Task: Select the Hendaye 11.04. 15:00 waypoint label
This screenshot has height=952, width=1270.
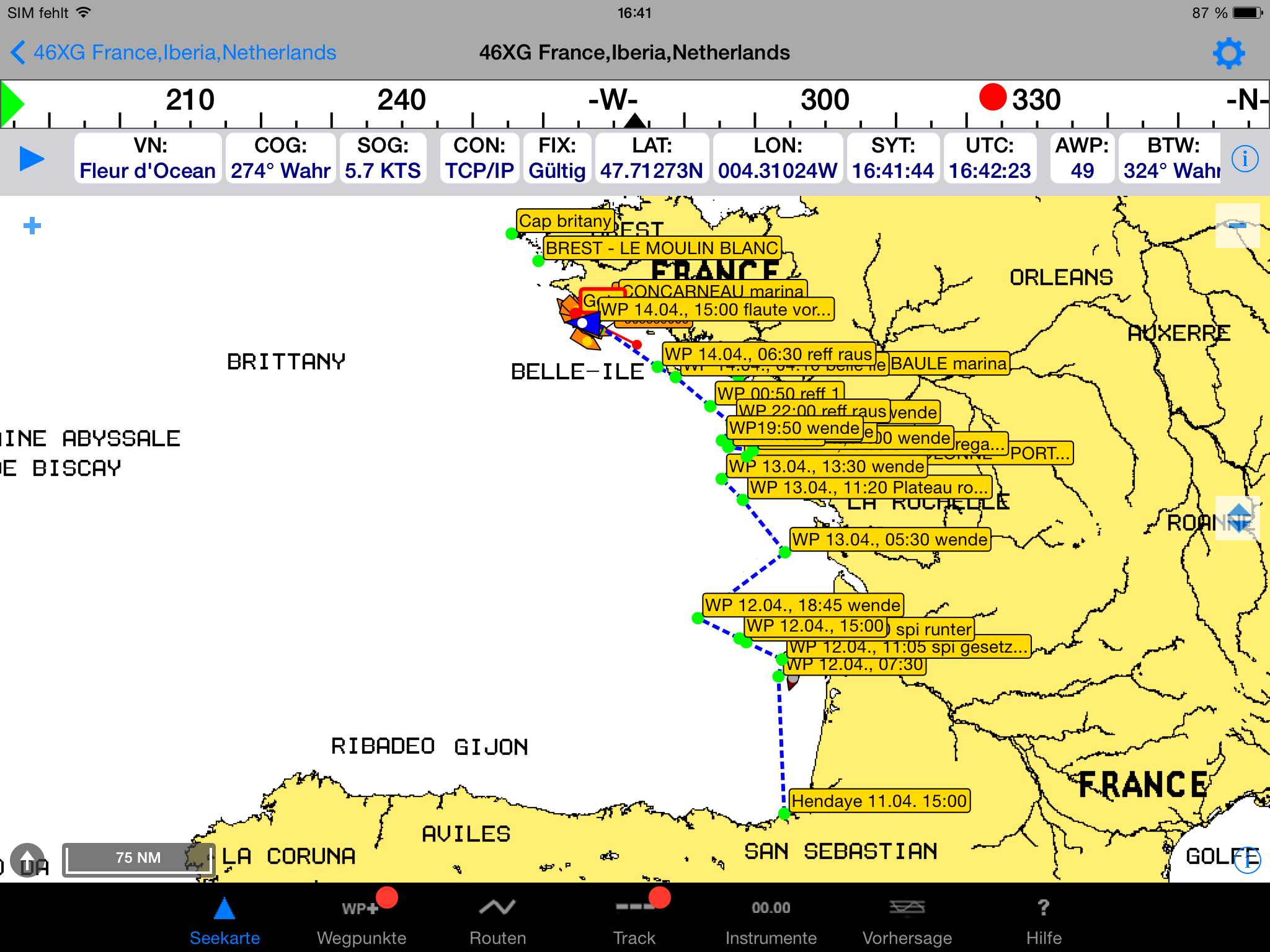Action: [879, 801]
